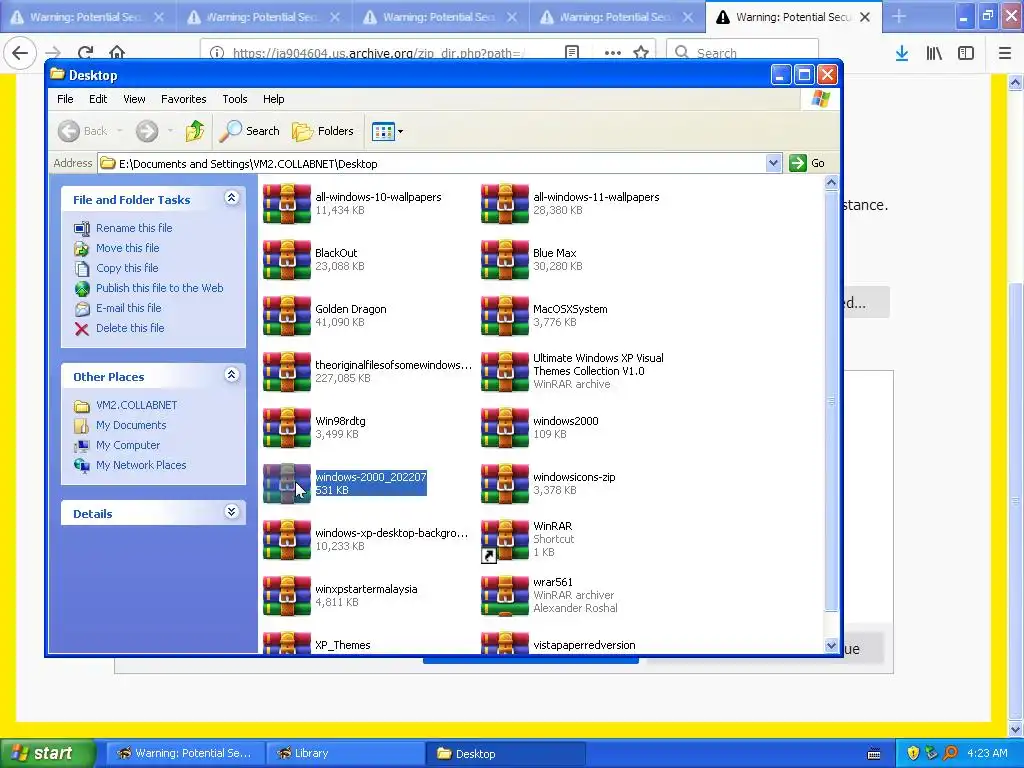Screen dimensions: 1024x768
Task: Open the all-windows-10-wallpapers archive icon
Action: click(287, 203)
